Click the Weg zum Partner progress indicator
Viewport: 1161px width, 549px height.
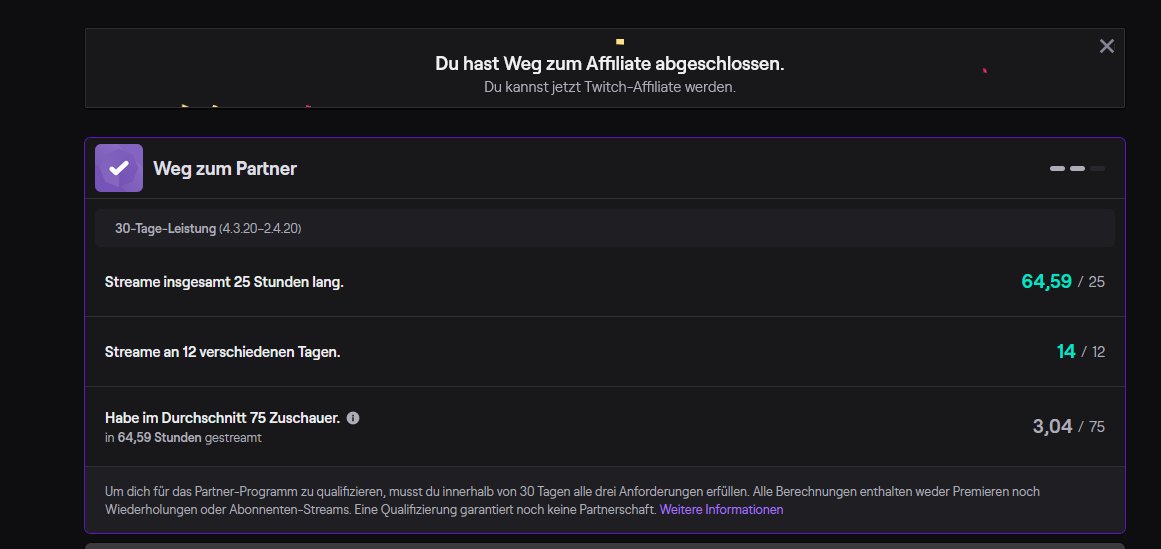pyautogui.click(x=1077, y=169)
